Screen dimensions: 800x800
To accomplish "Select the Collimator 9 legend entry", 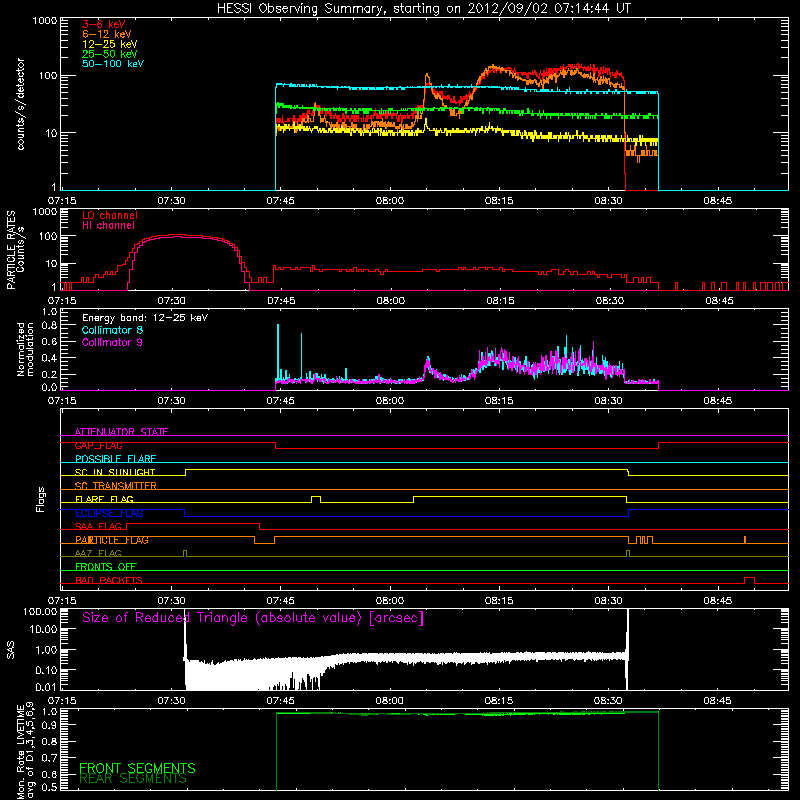I will pos(112,342).
